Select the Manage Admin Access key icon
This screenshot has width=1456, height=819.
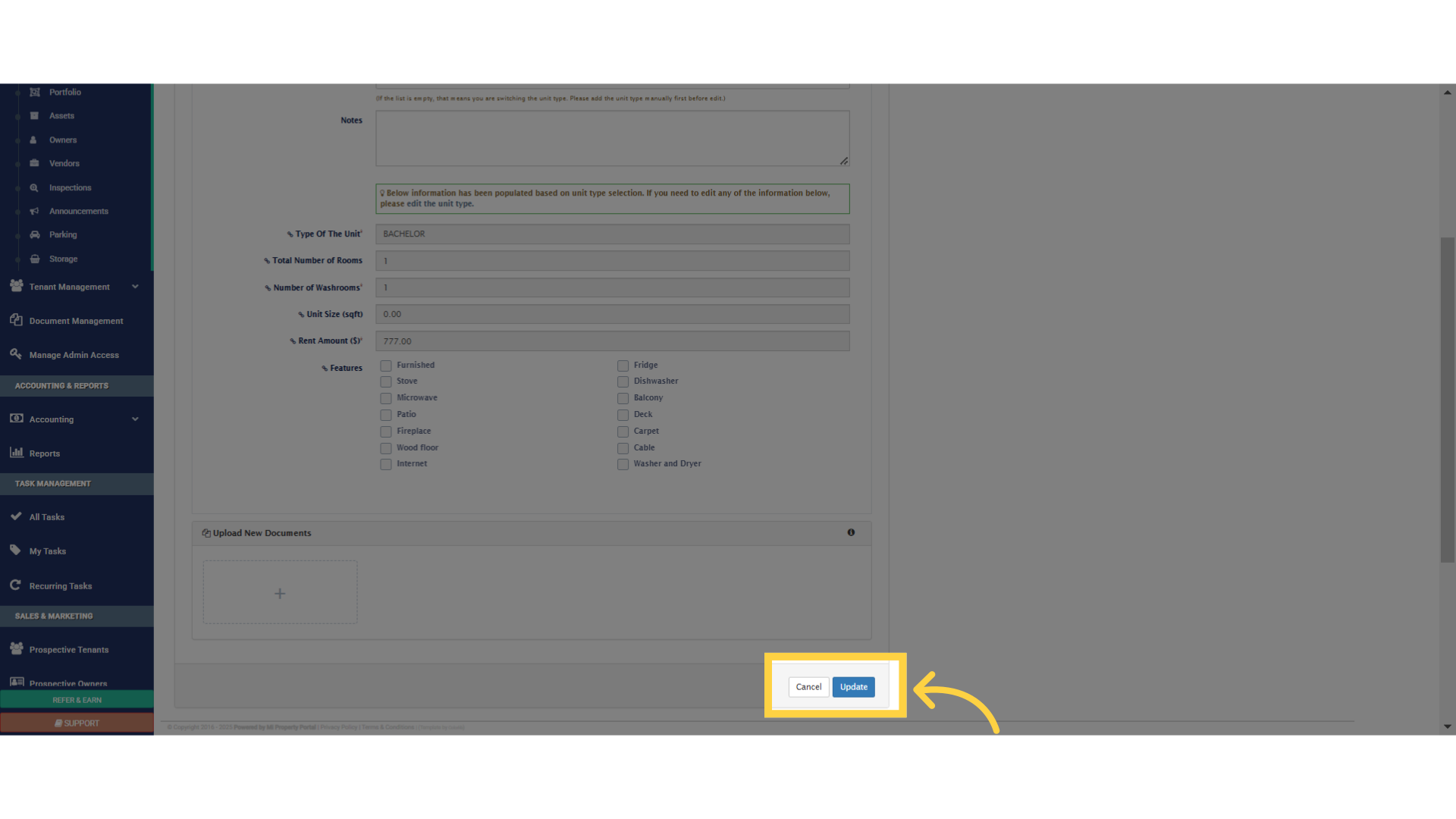(15, 353)
